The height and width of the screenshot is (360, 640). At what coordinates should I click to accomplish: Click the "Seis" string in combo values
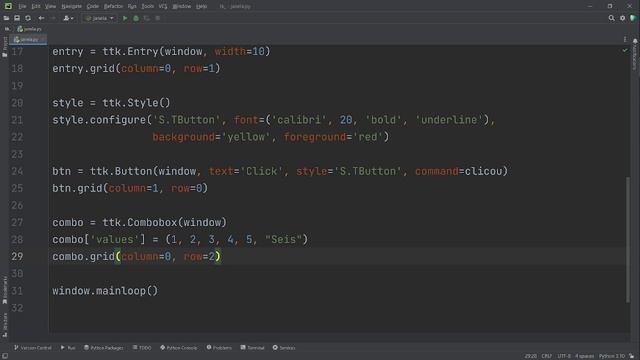click(283, 239)
